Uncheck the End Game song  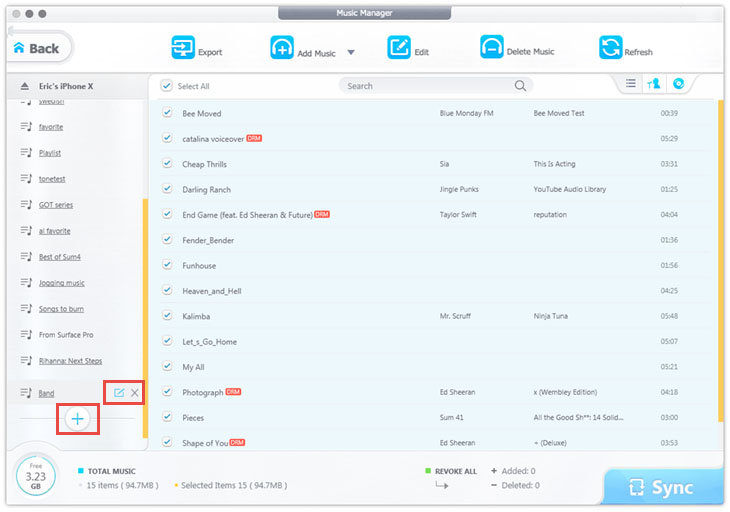(x=167, y=214)
